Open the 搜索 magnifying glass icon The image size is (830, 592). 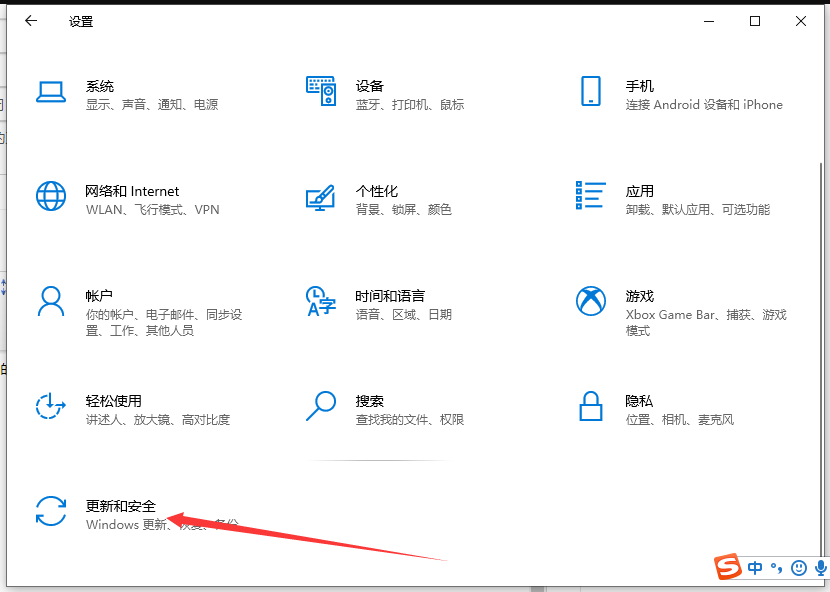click(321, 406)
